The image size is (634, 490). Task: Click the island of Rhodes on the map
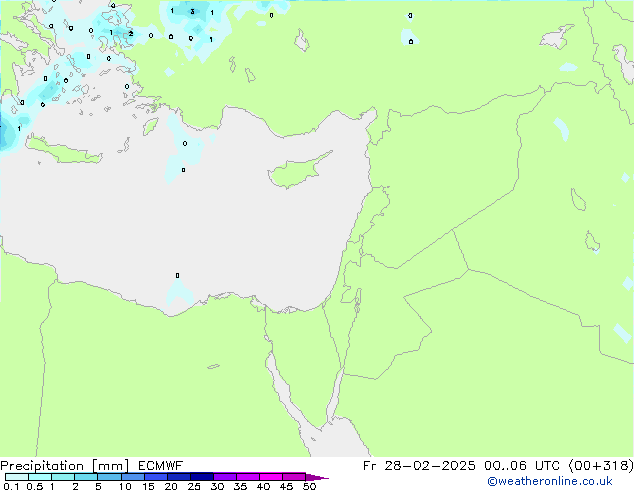pos(150,127)
